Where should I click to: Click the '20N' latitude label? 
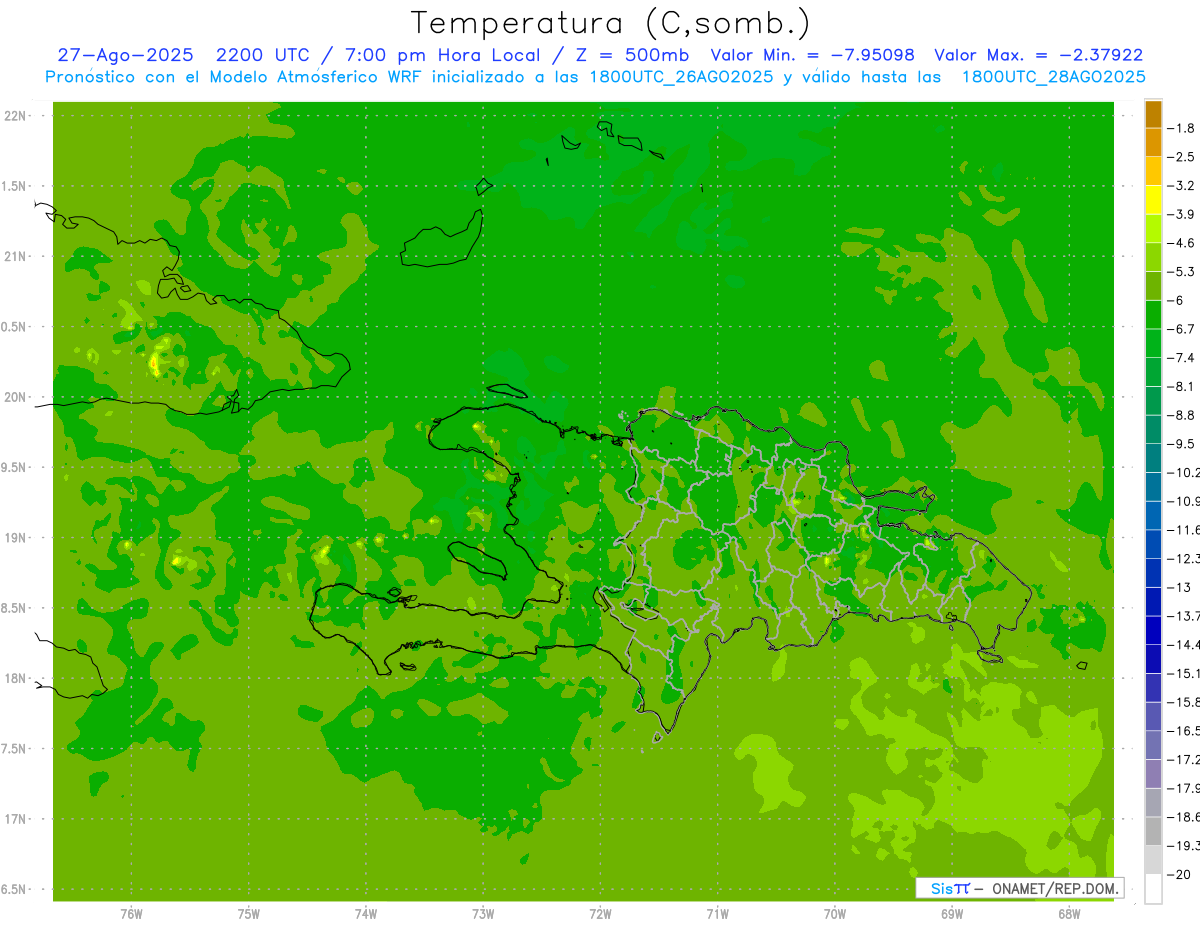click(x=16, y=397)
